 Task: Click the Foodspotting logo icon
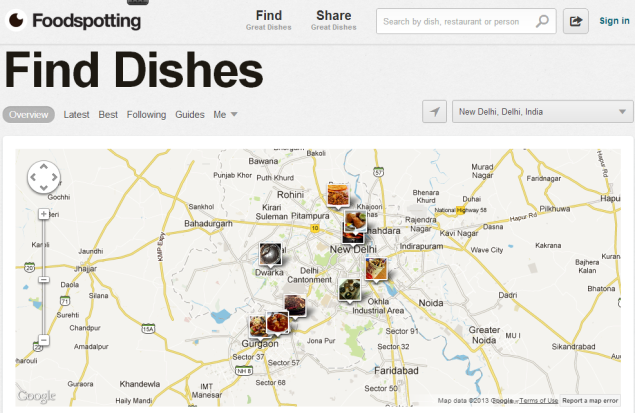click(x=16, y=20)
